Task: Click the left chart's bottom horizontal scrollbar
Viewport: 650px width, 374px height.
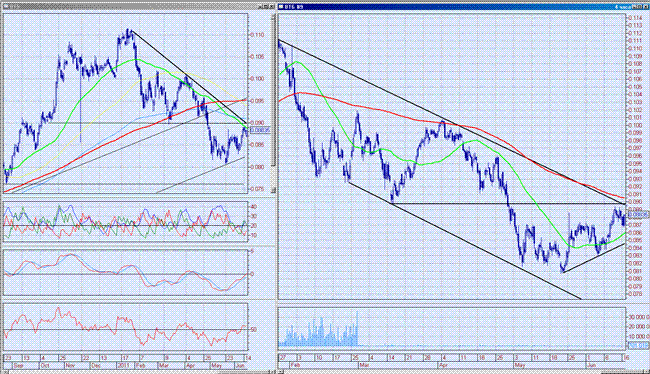Action: (x=138, y=372)
